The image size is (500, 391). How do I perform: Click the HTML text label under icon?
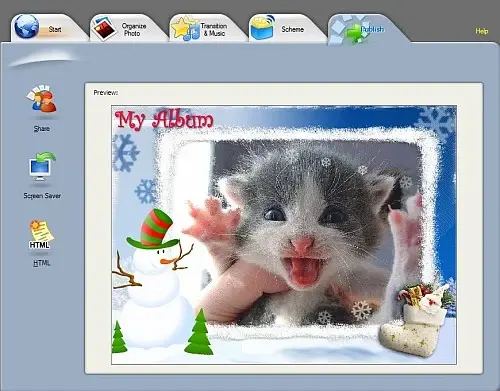pos(42,263)
